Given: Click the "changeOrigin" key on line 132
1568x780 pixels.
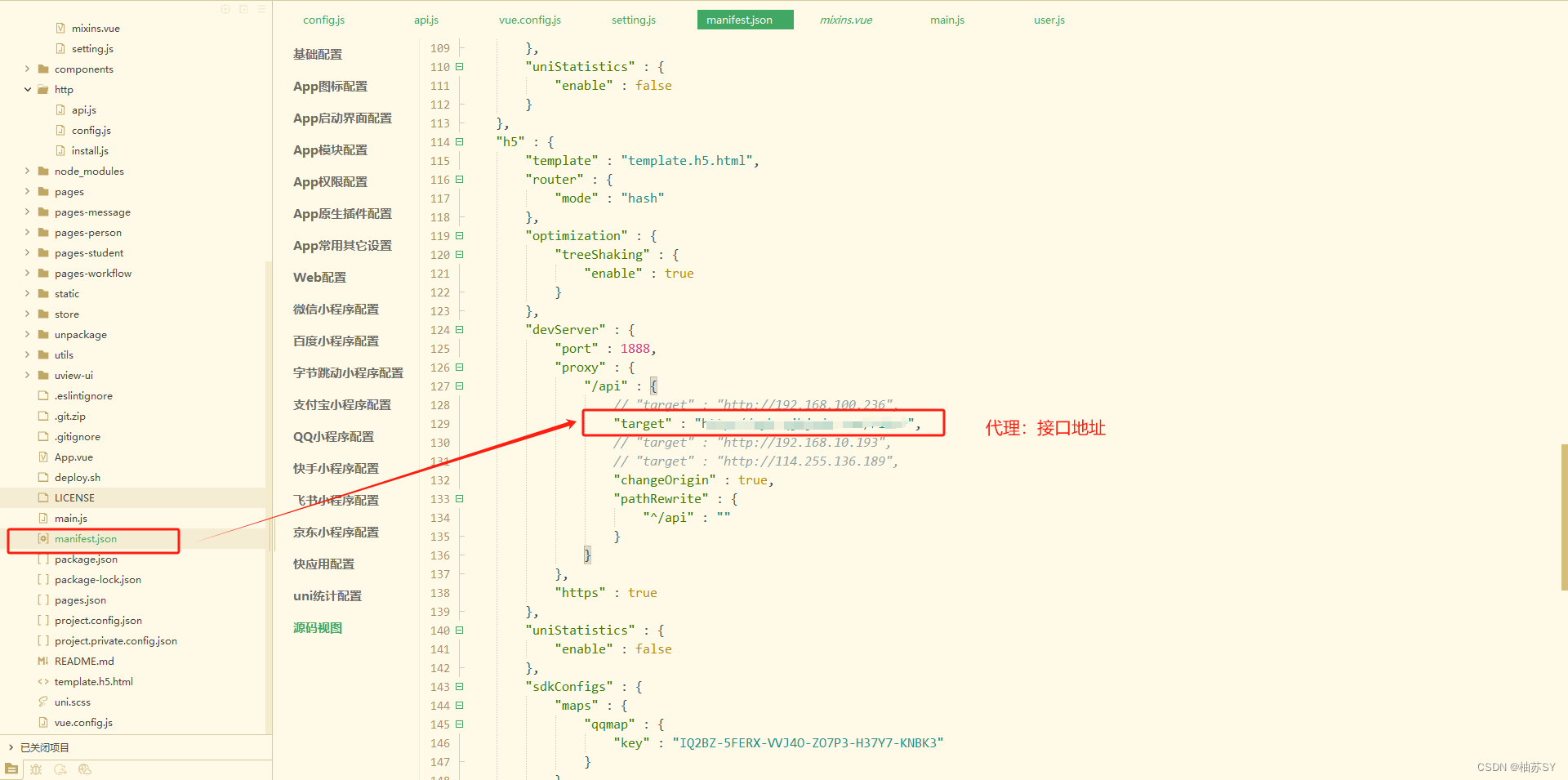Looking at the screenshot, I should [665, 480].
